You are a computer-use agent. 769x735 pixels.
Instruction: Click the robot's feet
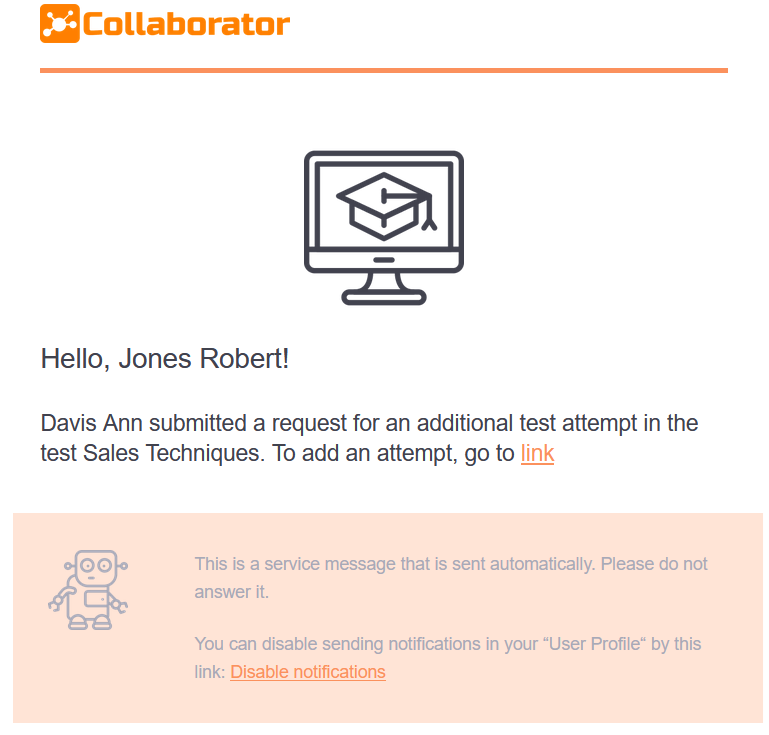pyautogui.click(x=89, y=623)
